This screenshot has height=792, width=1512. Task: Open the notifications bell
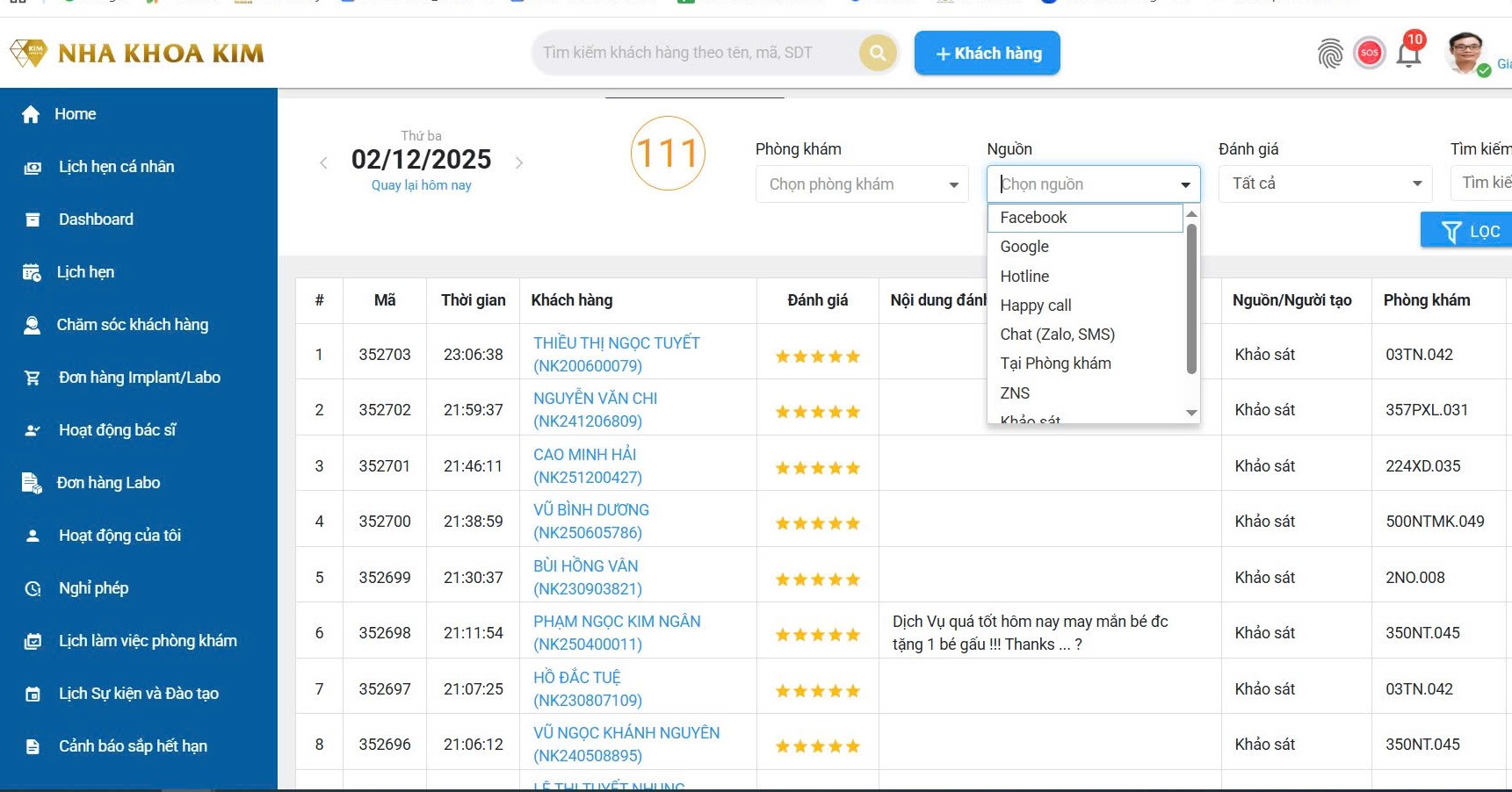coord(1408,54)
